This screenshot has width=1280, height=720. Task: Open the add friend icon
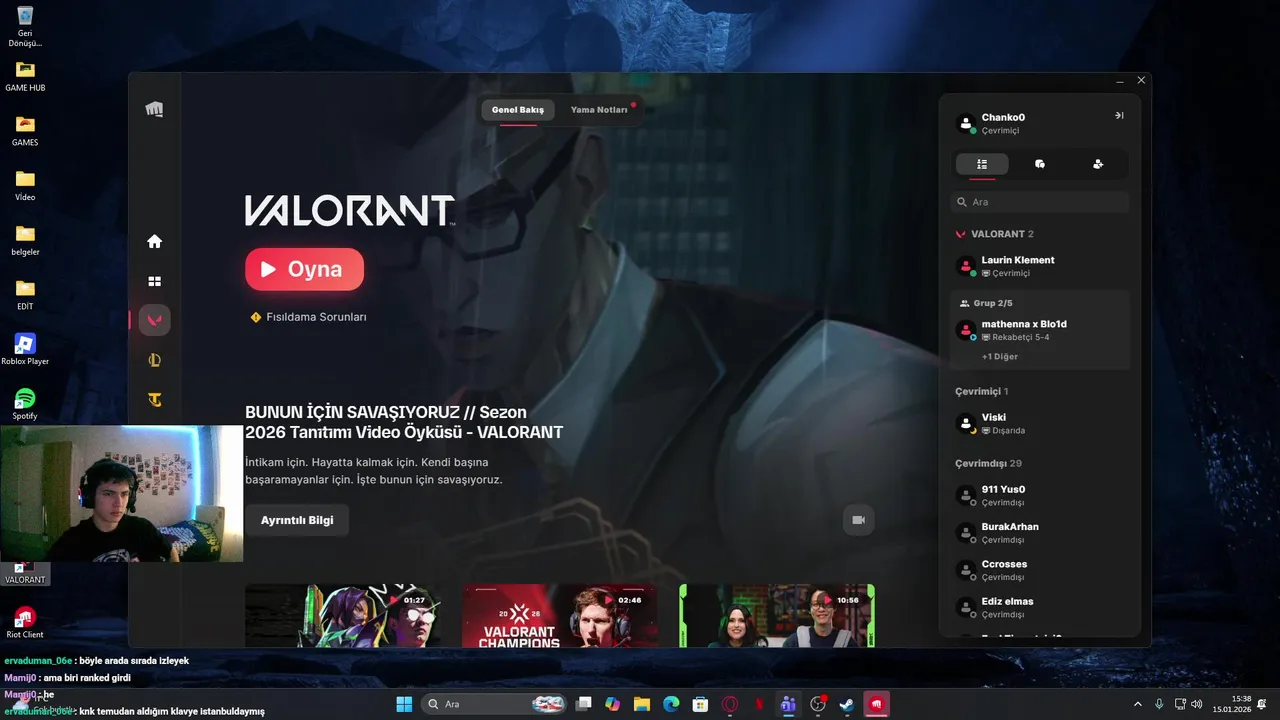(1098, 164)
